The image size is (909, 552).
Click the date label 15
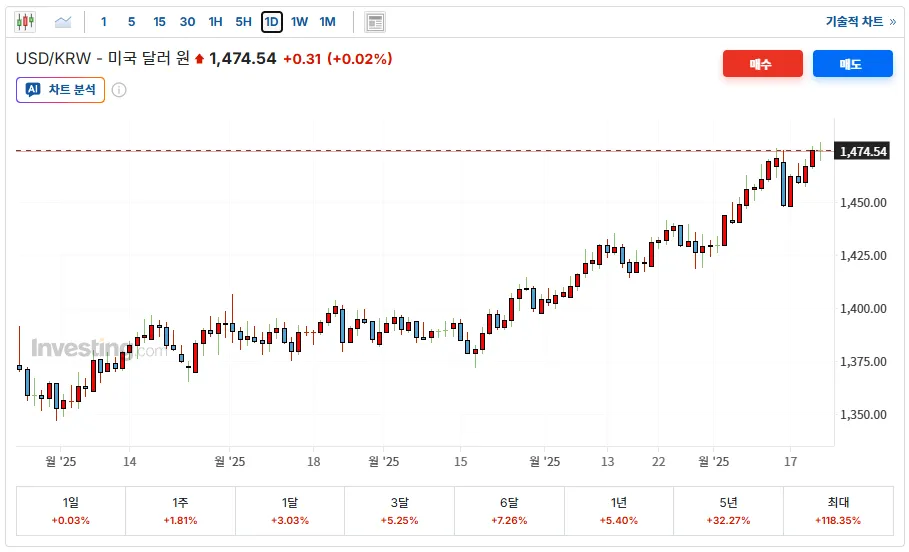coord(460,462)
